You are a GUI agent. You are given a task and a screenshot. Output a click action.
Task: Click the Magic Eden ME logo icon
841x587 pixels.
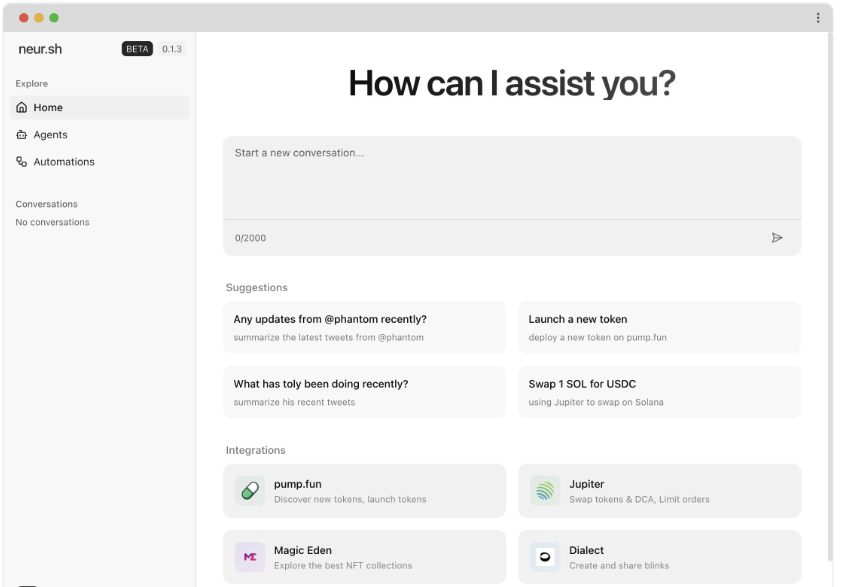click(250, 557)
